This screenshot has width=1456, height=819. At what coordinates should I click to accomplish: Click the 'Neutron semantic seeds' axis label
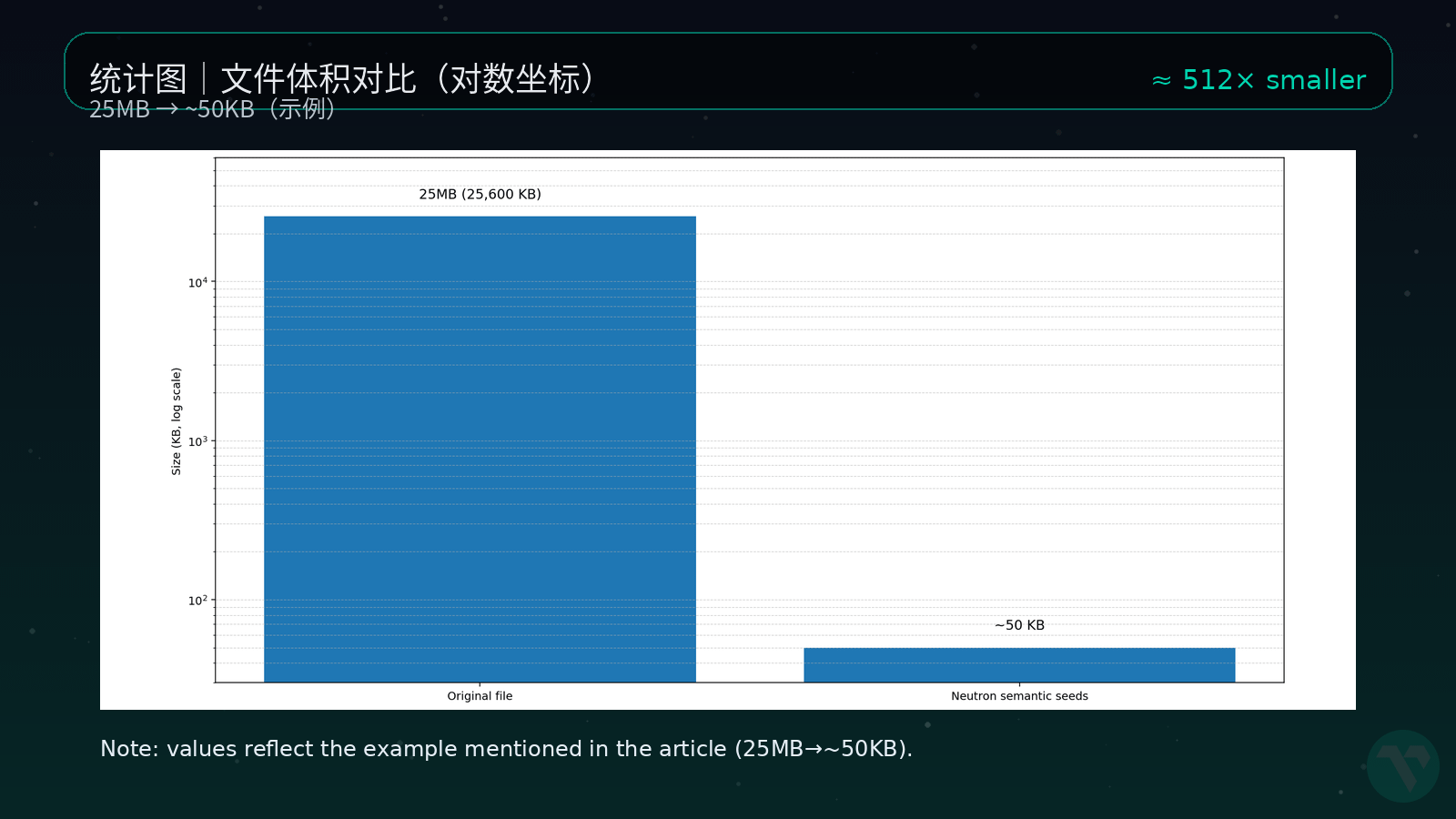(1019, 696)
